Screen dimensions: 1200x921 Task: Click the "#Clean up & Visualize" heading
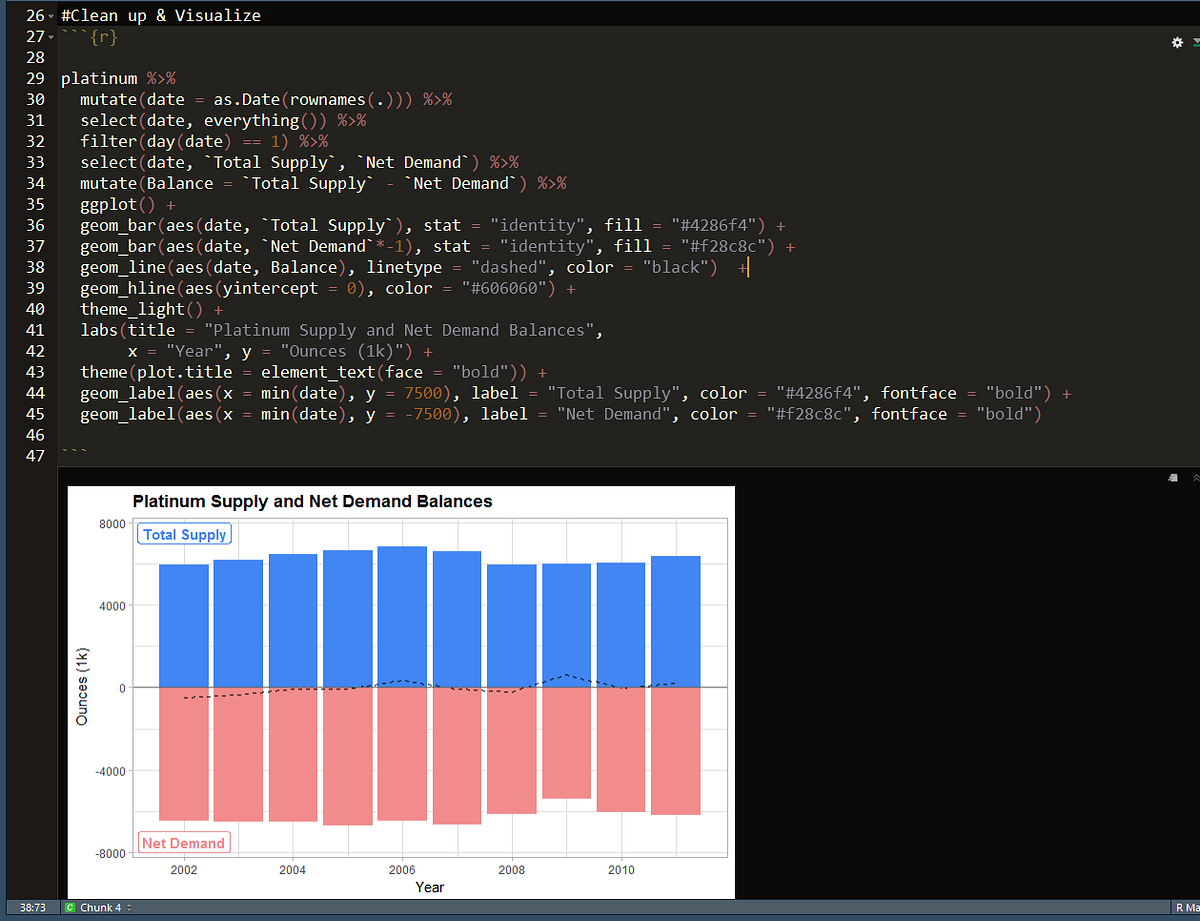[x=160, y=15]
